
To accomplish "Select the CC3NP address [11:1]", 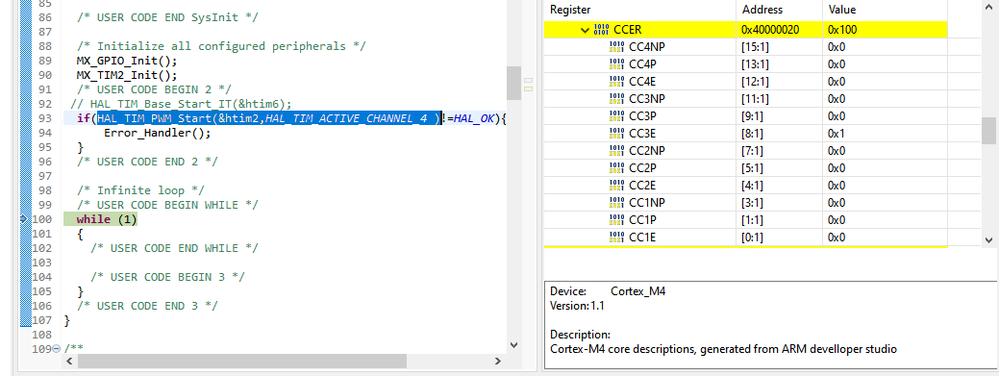I will 755,99.
